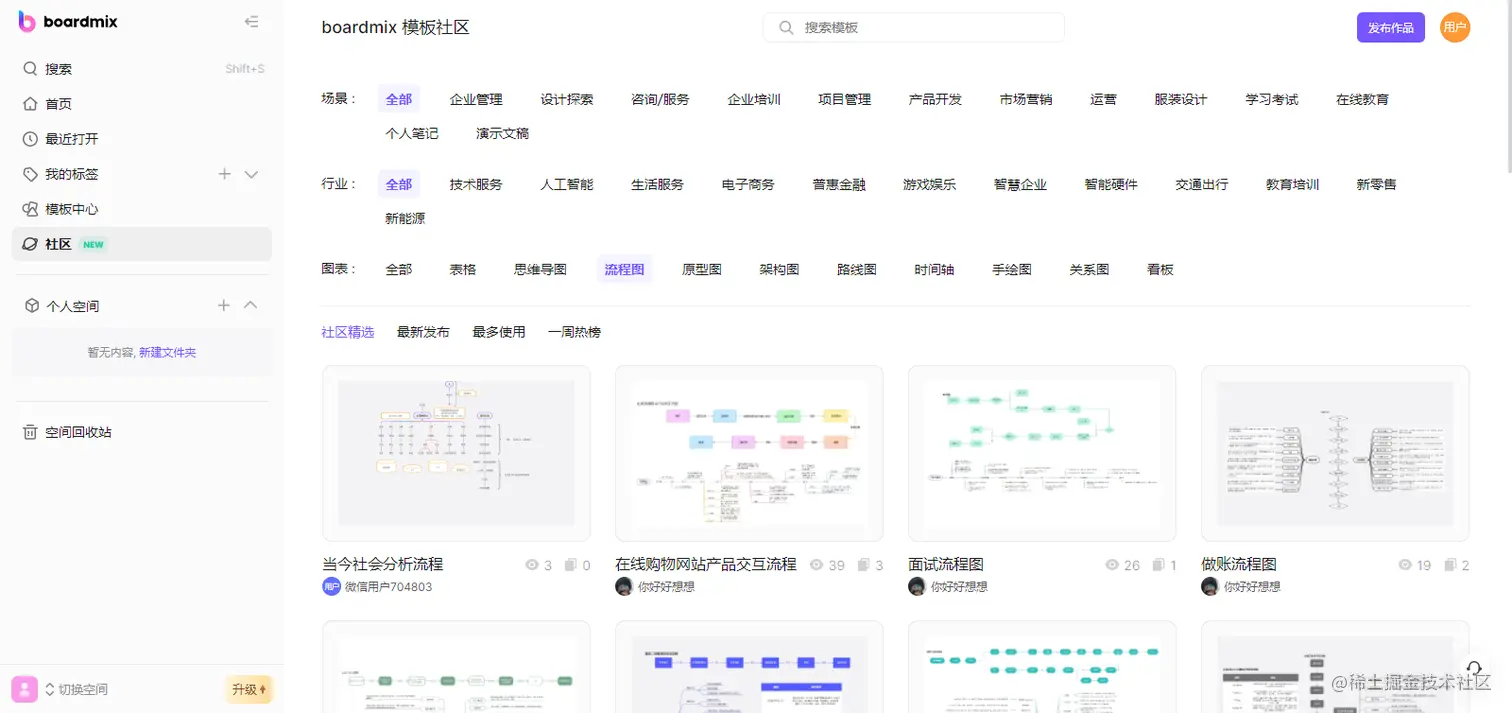
Task: Filter scene by 企业管理
Action: point(476,99)
